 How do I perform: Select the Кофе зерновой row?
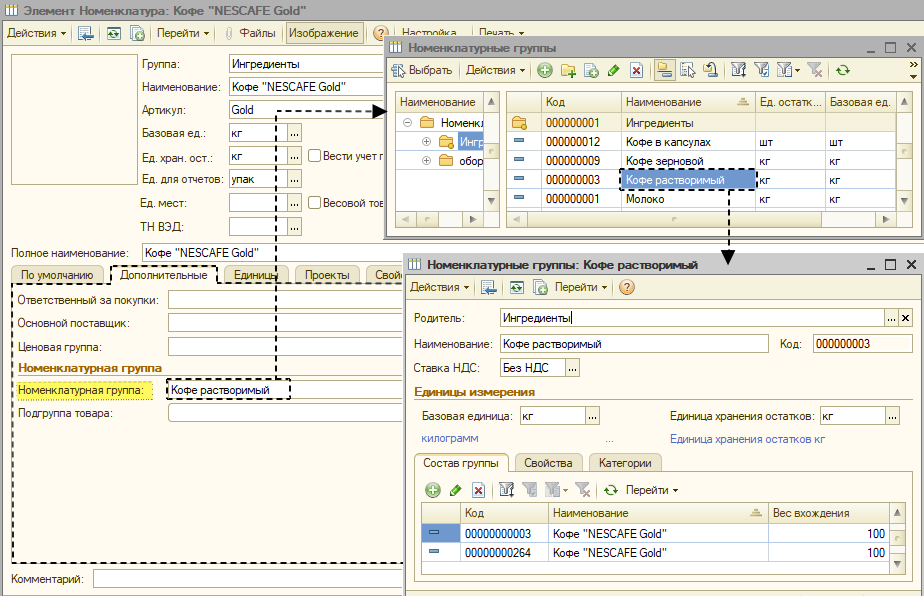click(x=701, y=161)
